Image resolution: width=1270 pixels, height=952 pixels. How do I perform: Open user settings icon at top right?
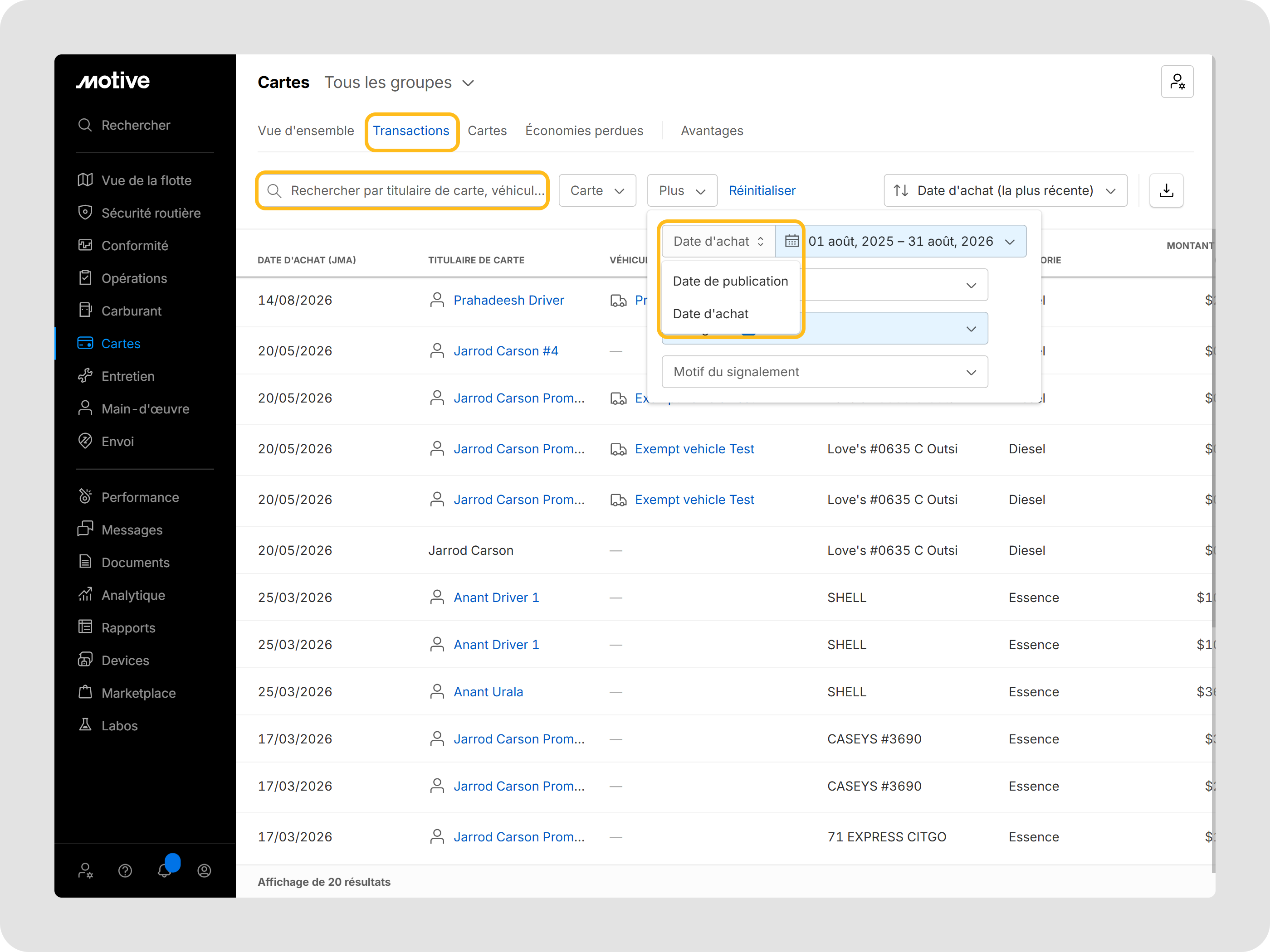click(1177, 82)
